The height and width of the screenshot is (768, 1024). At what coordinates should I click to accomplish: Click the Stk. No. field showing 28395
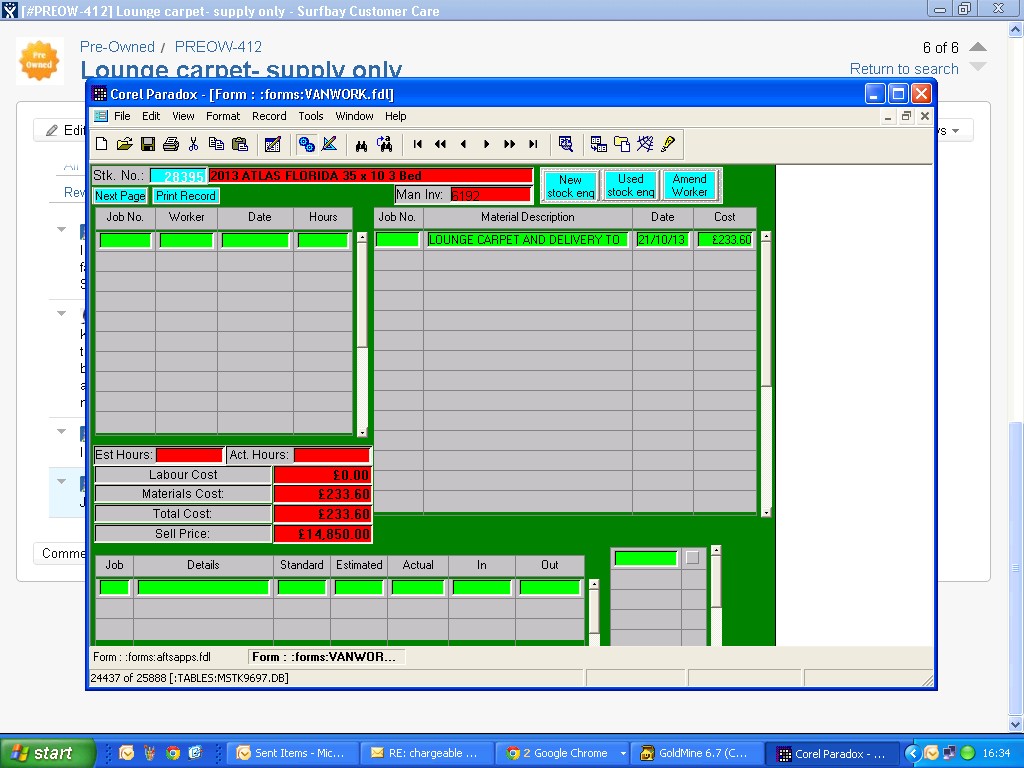[x=178, y=176]
